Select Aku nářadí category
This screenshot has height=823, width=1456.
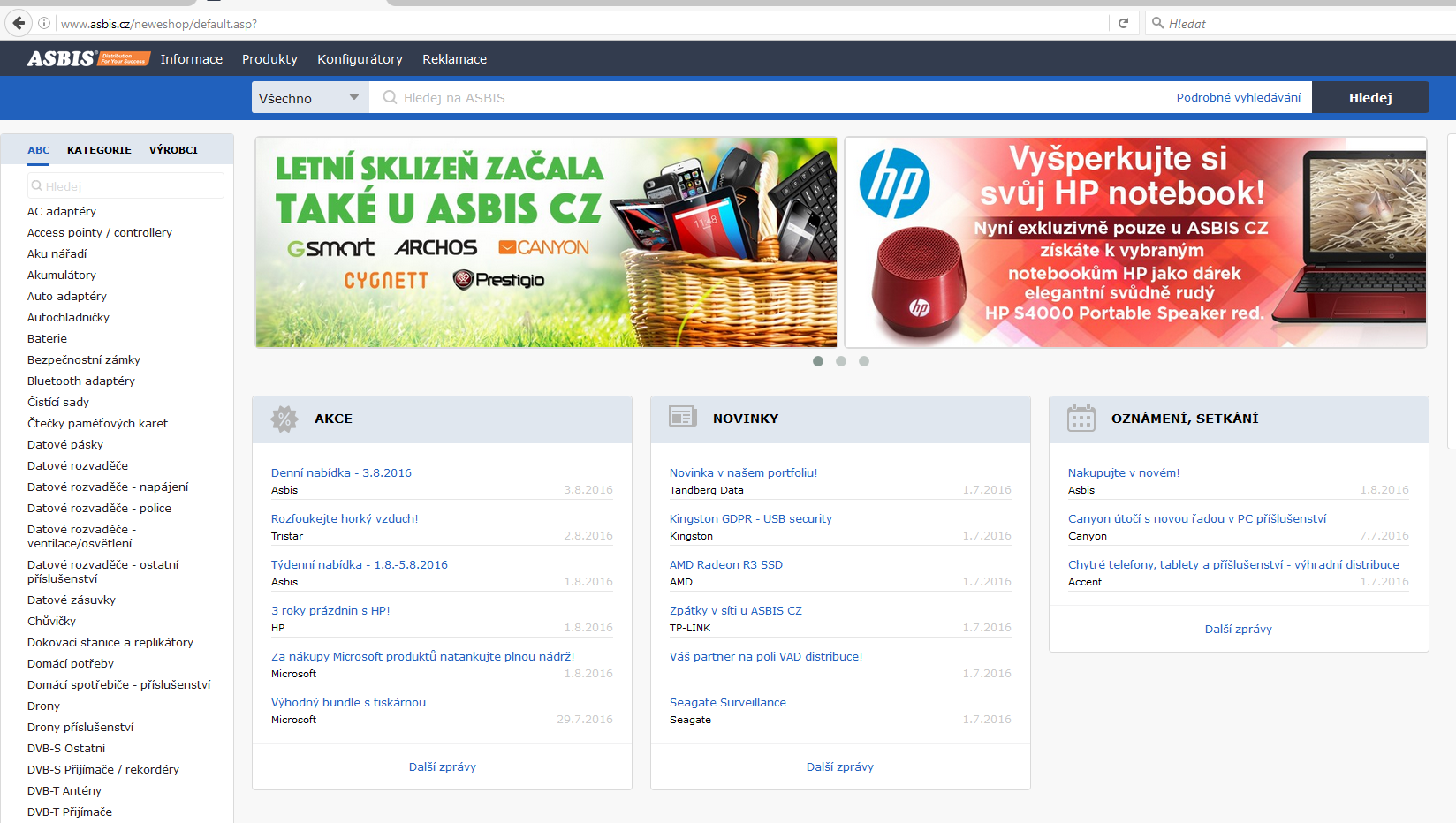[x=57, y=254]
